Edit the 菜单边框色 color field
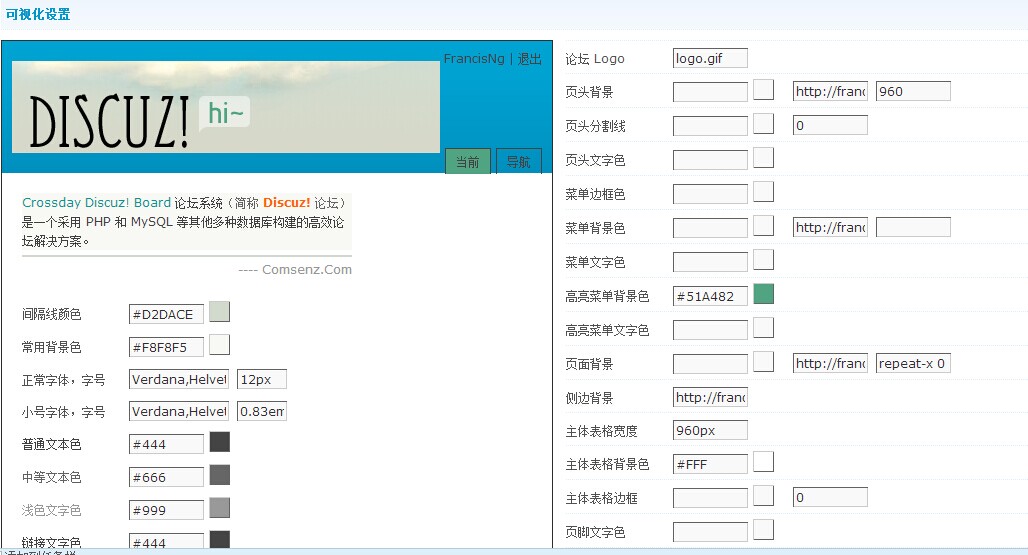Screen dimensions: 1028x555 pos(710,194)
